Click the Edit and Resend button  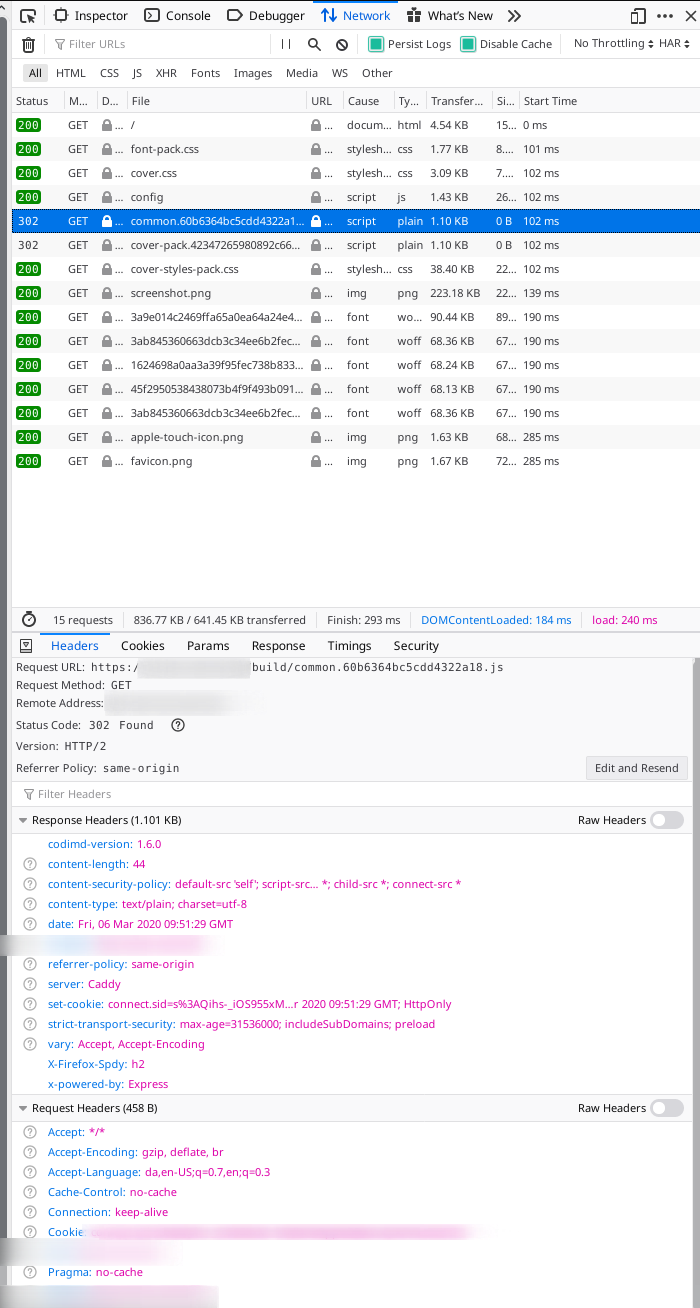(636, 767)
